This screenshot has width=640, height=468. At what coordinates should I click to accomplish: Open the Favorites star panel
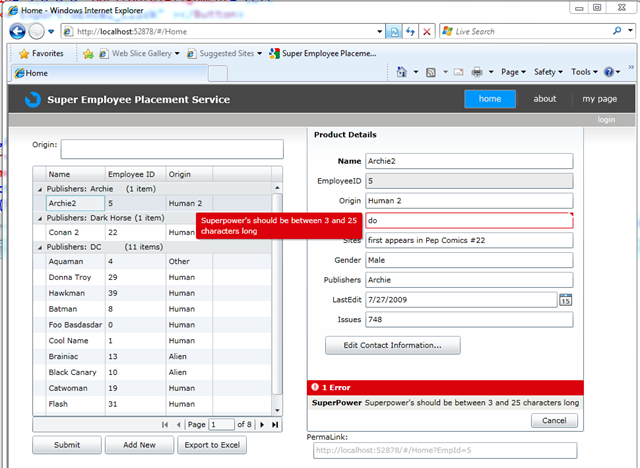tap(40, 53)
